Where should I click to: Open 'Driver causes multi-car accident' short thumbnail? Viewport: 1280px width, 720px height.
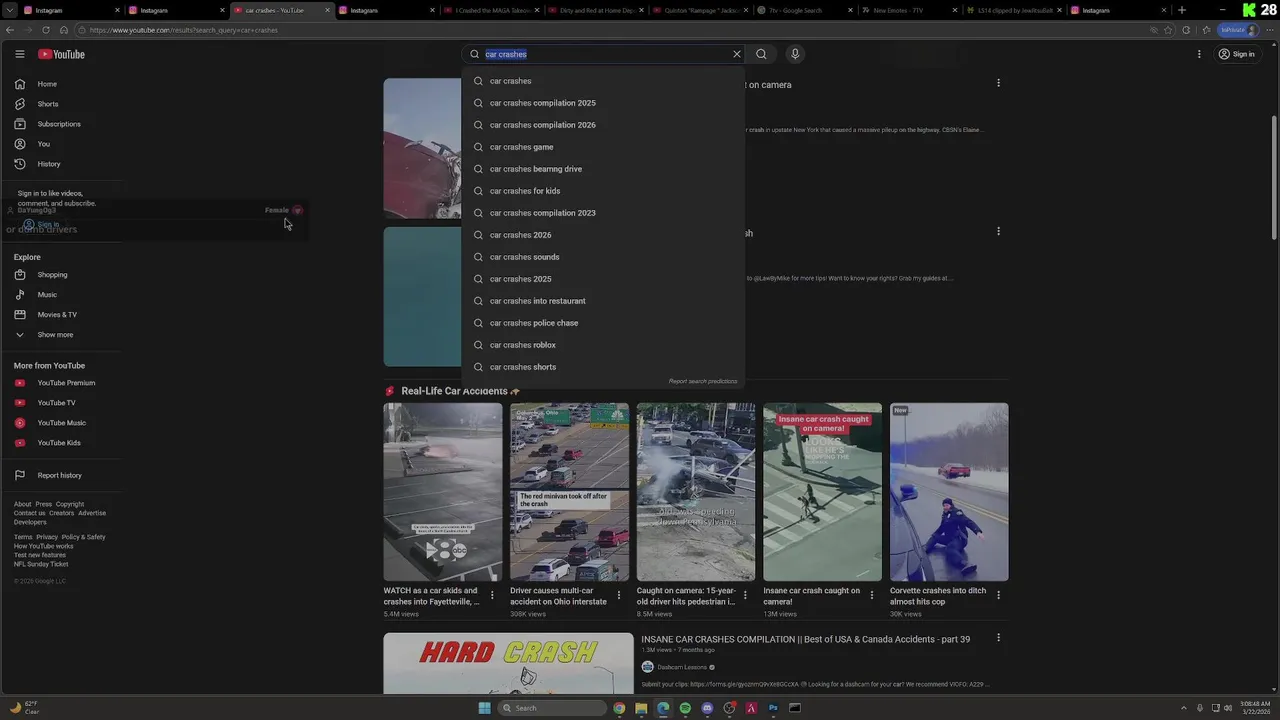[569, 492]
